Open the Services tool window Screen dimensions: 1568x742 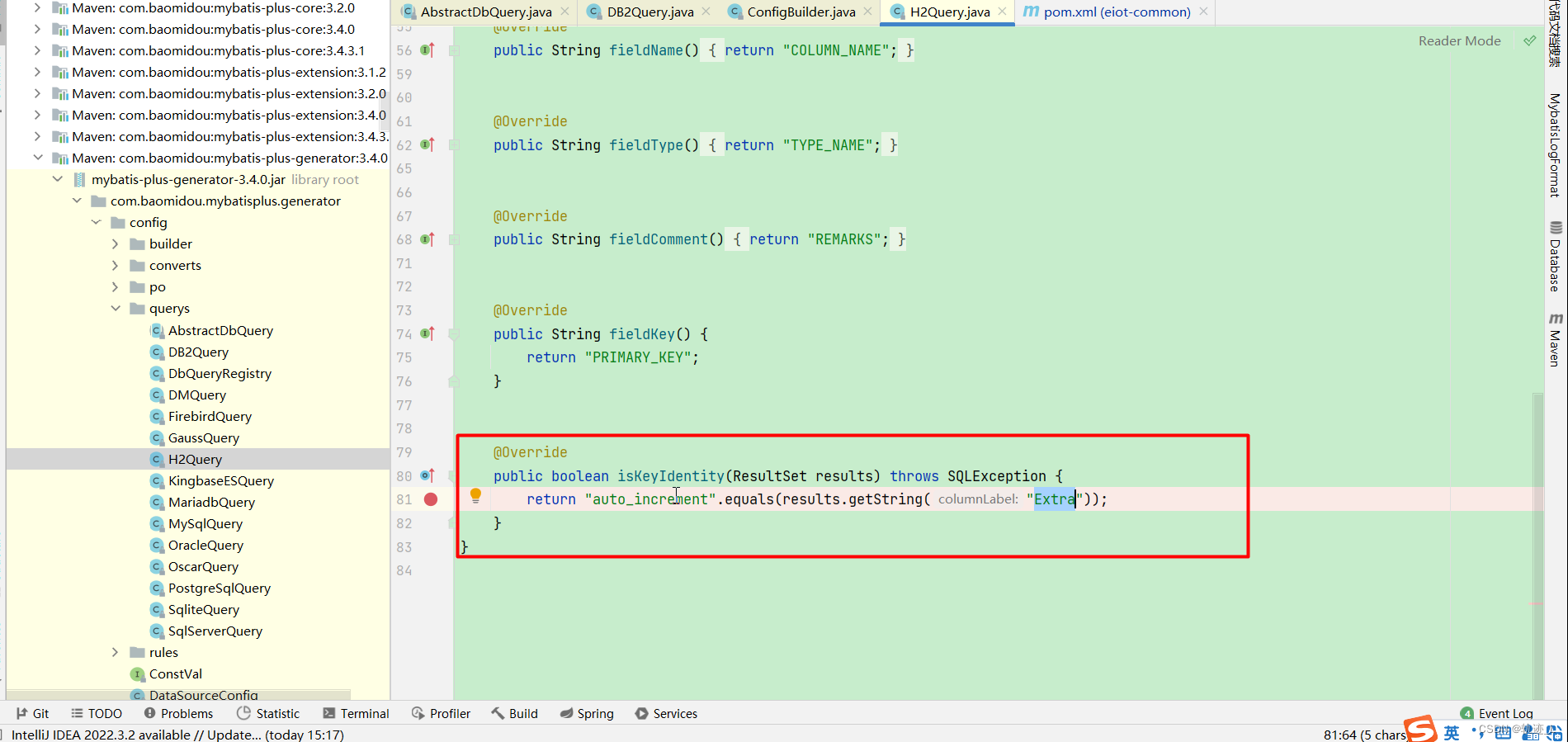pyautogui.click(x=666, y=713)
